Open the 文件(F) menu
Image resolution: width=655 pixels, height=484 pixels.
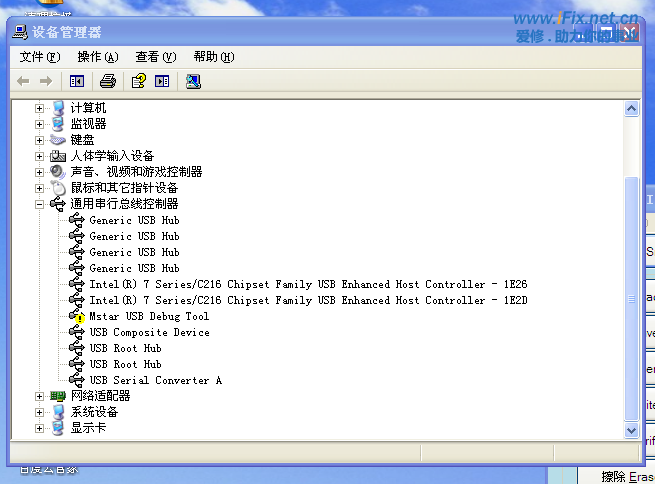[x=40, y=57]
